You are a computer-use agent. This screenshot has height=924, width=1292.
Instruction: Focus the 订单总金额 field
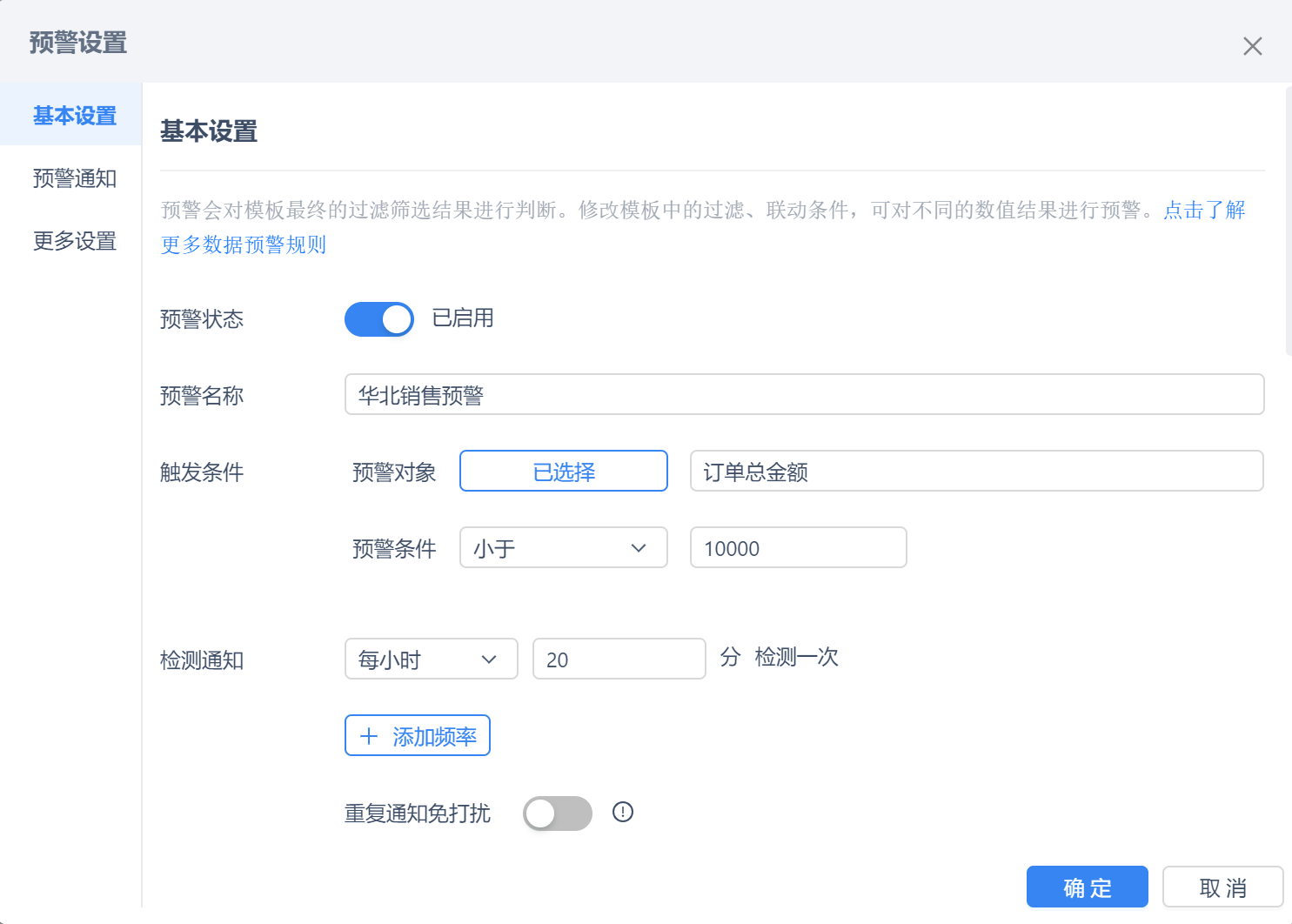point(975,472)
